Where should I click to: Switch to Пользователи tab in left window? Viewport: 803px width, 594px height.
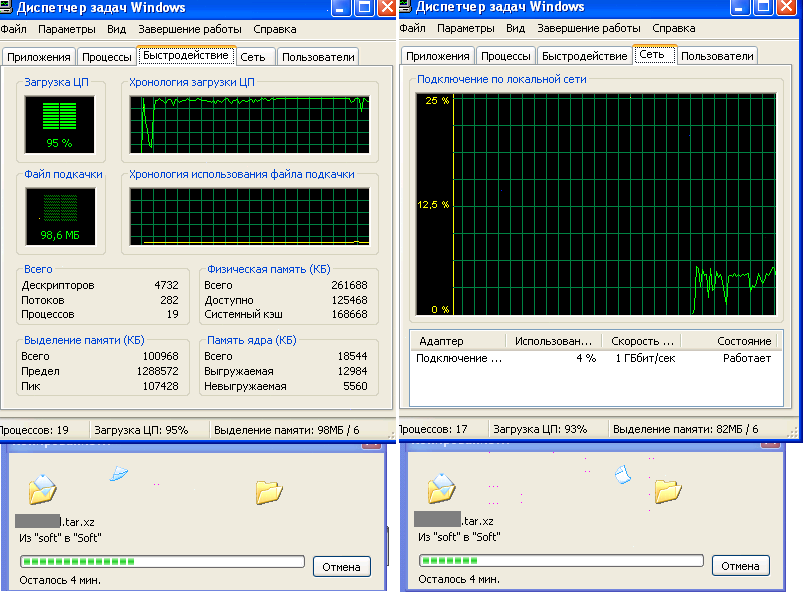pyautogui.click(x=318, y=57)
